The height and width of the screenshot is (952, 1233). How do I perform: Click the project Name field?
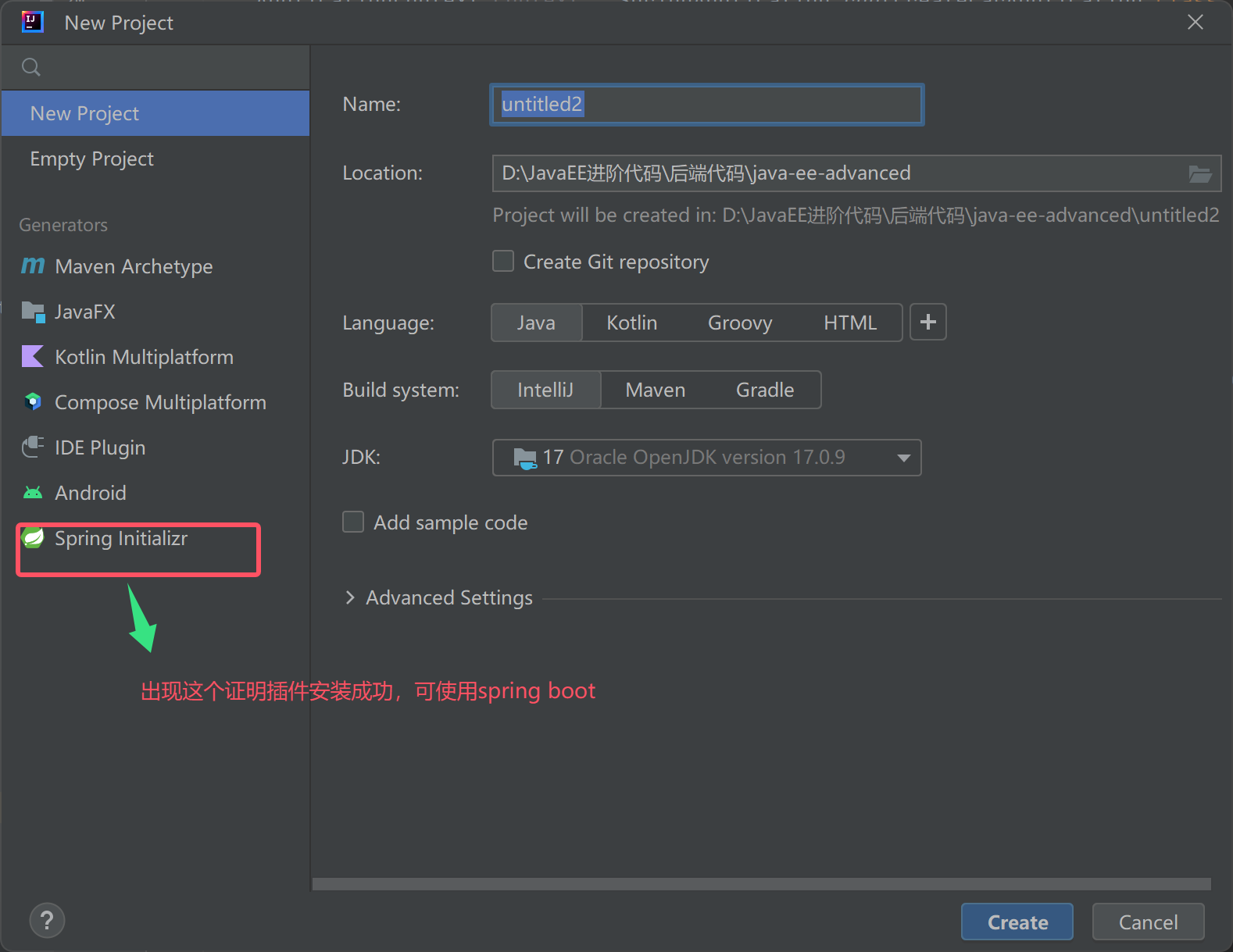tap(707, 105)
